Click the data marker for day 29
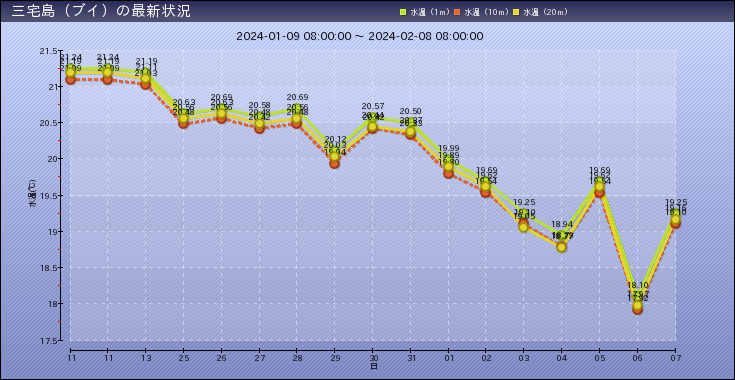Viewport: 735px width, 380px height. (334, 158)
